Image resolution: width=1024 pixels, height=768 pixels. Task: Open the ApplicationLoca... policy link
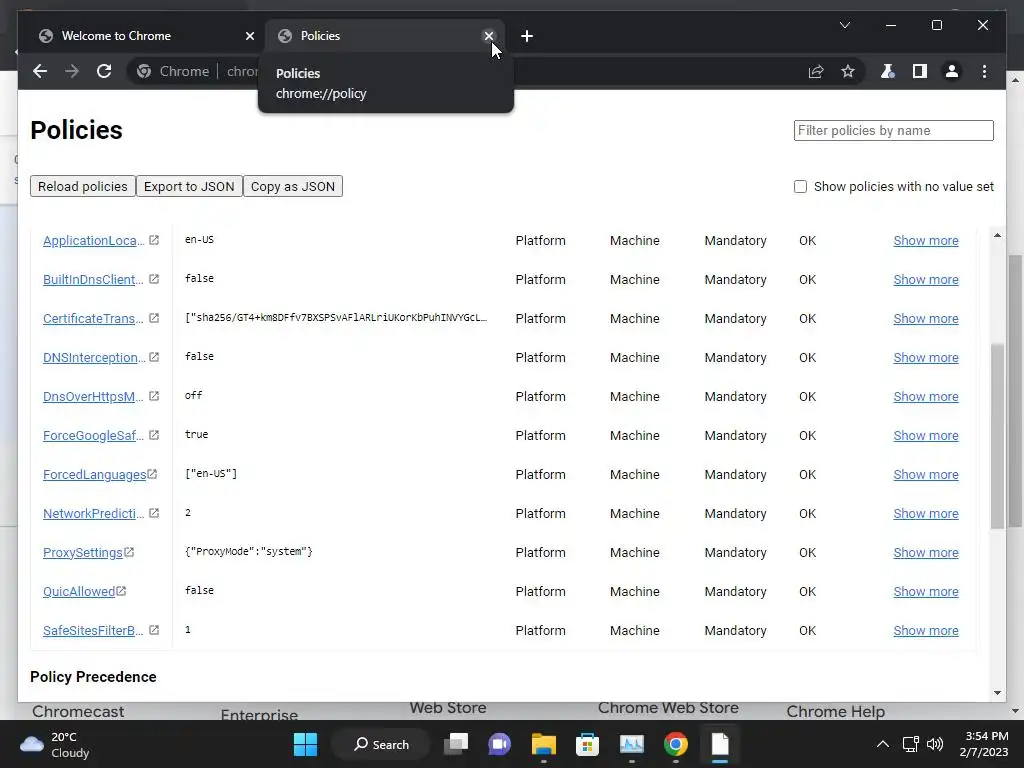click(93, 240)
